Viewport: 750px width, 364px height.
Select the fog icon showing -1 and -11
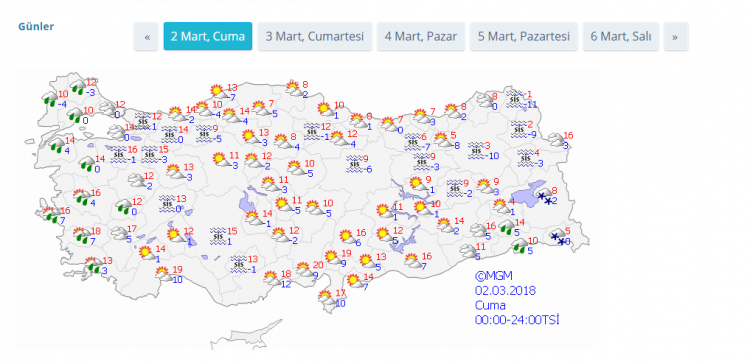pos(515,99)
